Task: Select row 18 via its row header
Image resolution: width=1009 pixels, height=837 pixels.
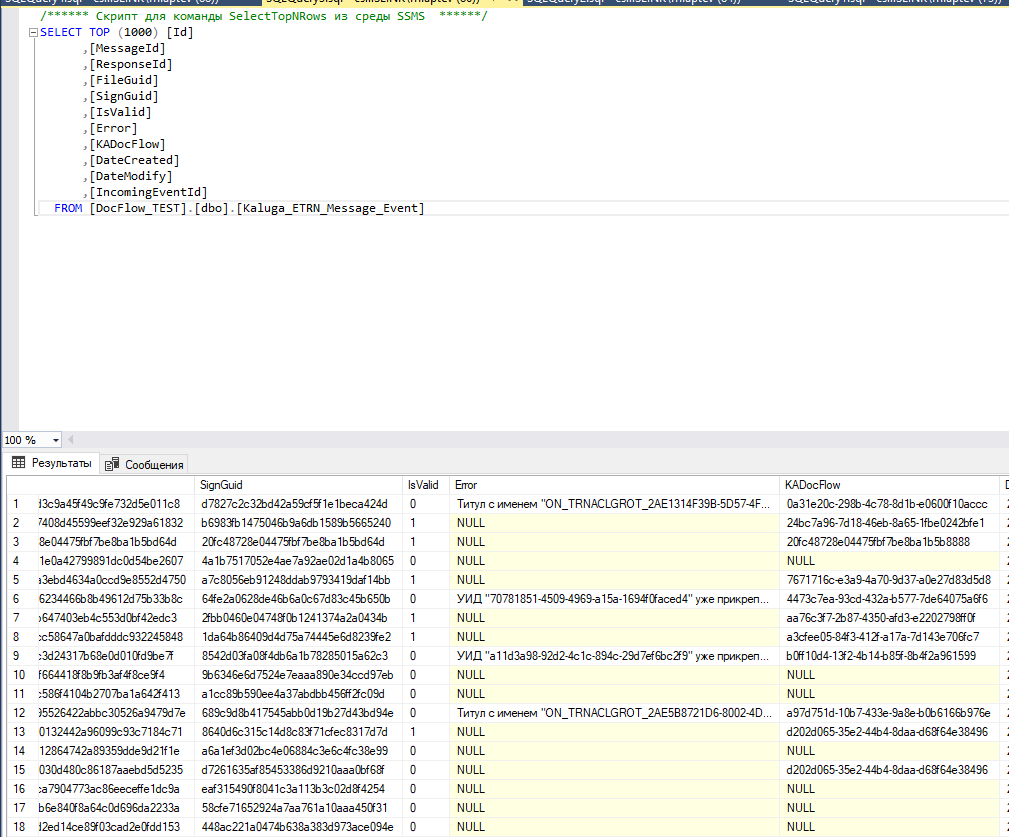Action: [x=22, y=827]
